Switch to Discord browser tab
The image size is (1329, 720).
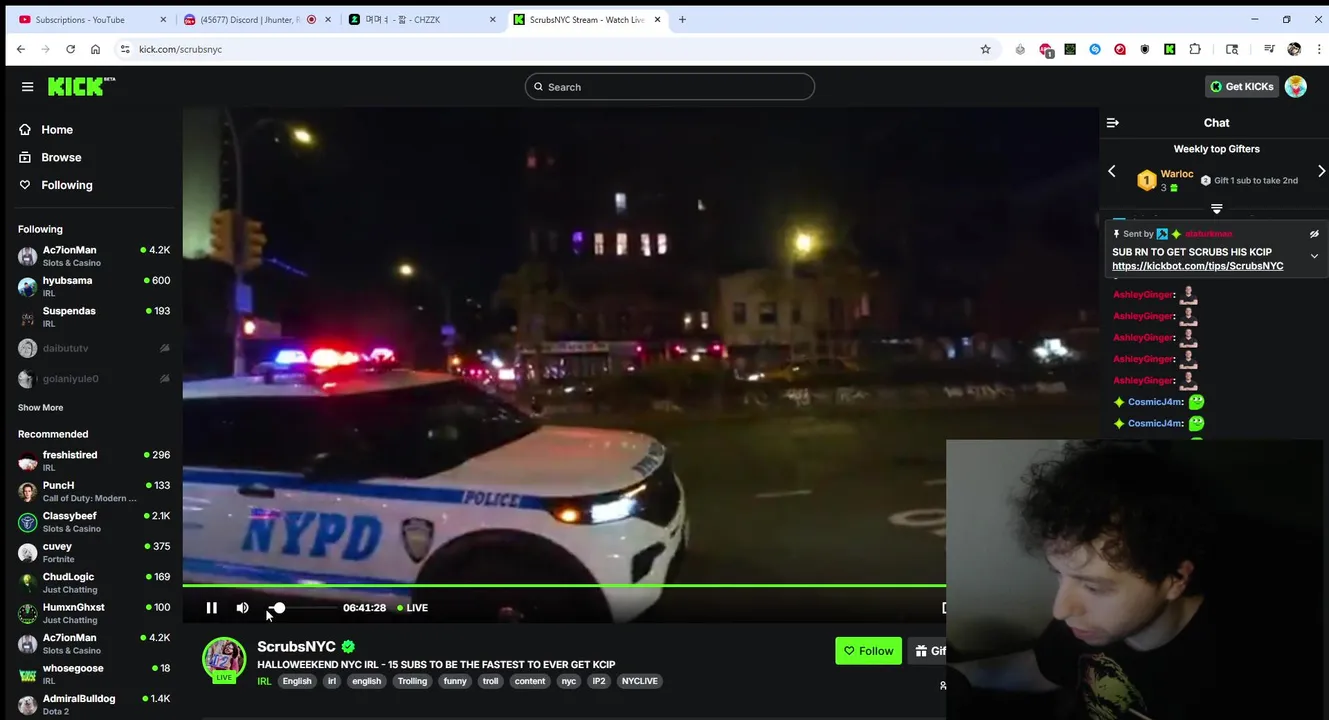258,19
